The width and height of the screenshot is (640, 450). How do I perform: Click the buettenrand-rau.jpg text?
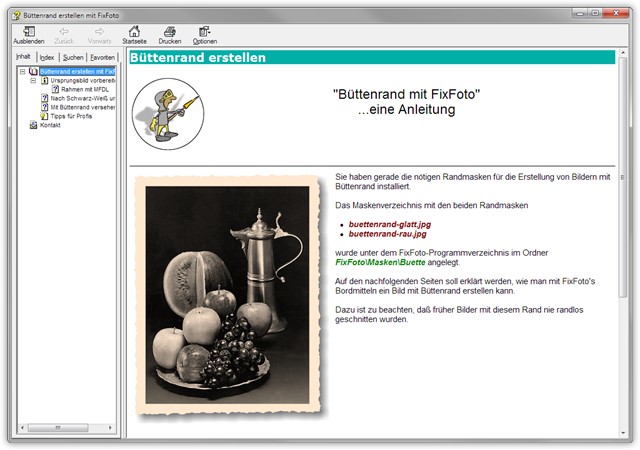(387, 234)
